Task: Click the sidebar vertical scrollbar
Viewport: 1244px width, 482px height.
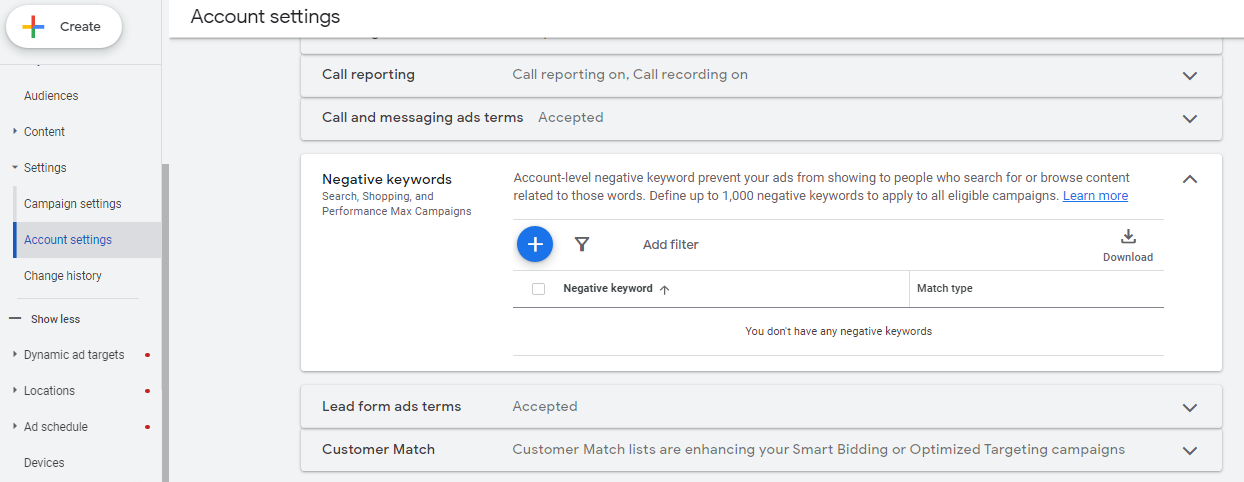Action: coord(165,320)
